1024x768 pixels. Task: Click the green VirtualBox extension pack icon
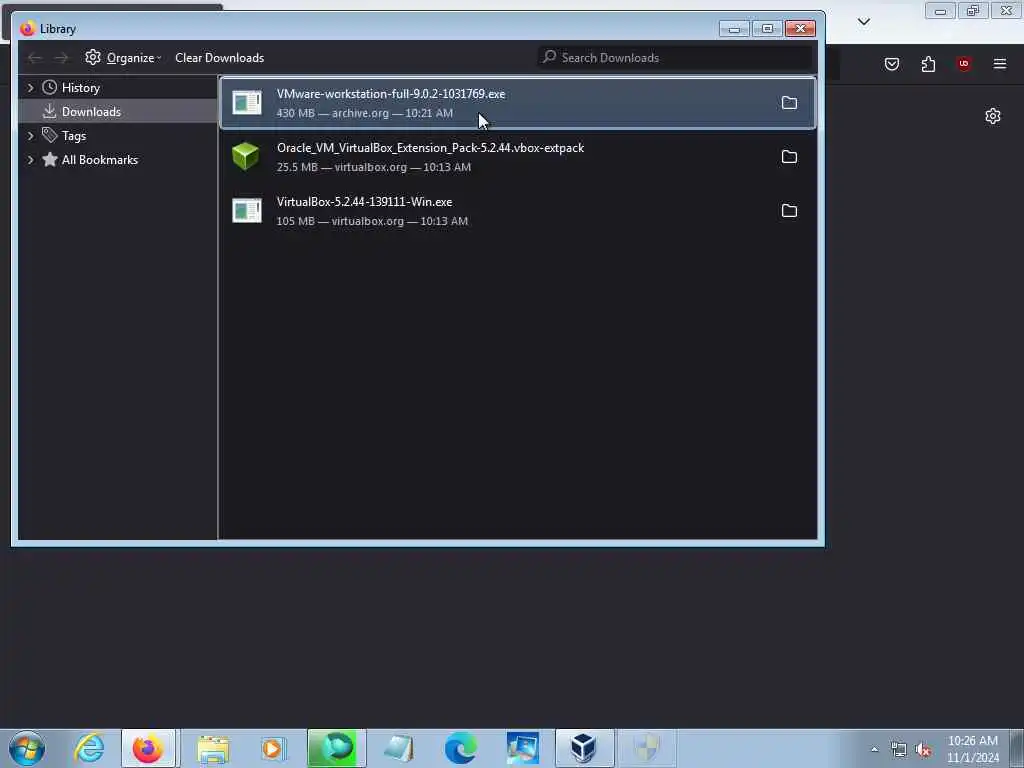click(x=246, y=157)
